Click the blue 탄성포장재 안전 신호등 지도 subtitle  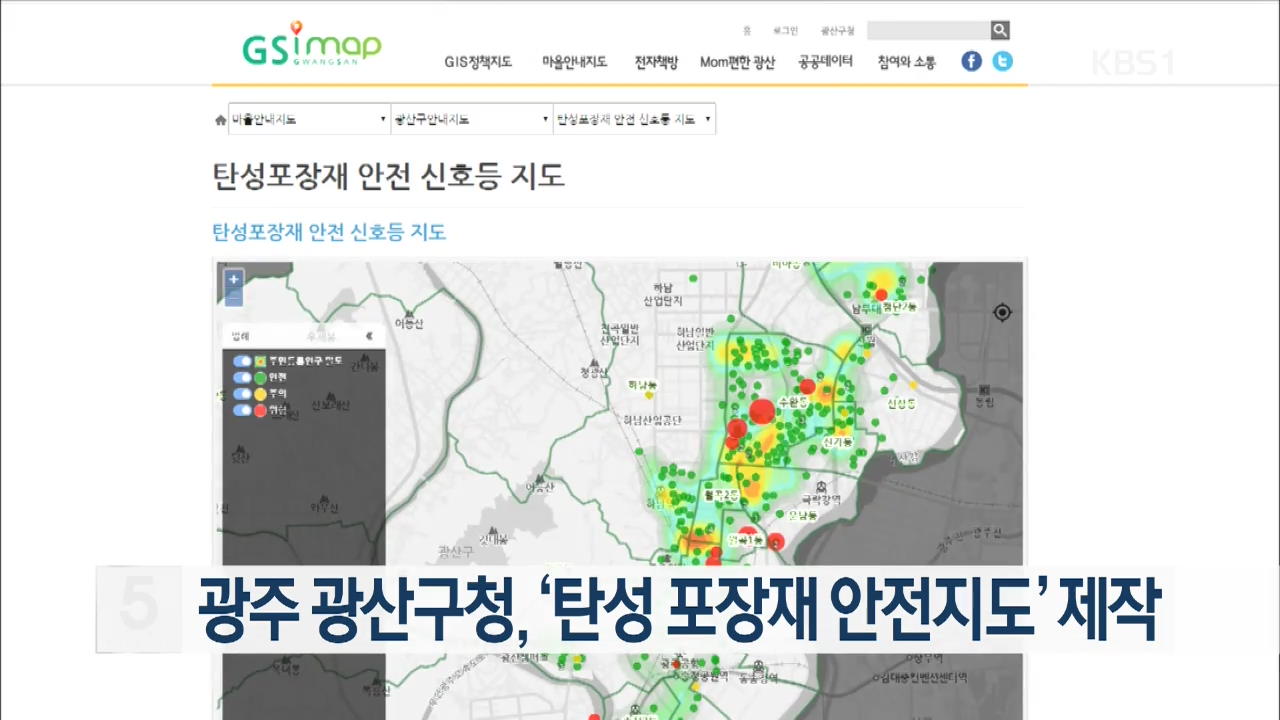click(329, 232)
